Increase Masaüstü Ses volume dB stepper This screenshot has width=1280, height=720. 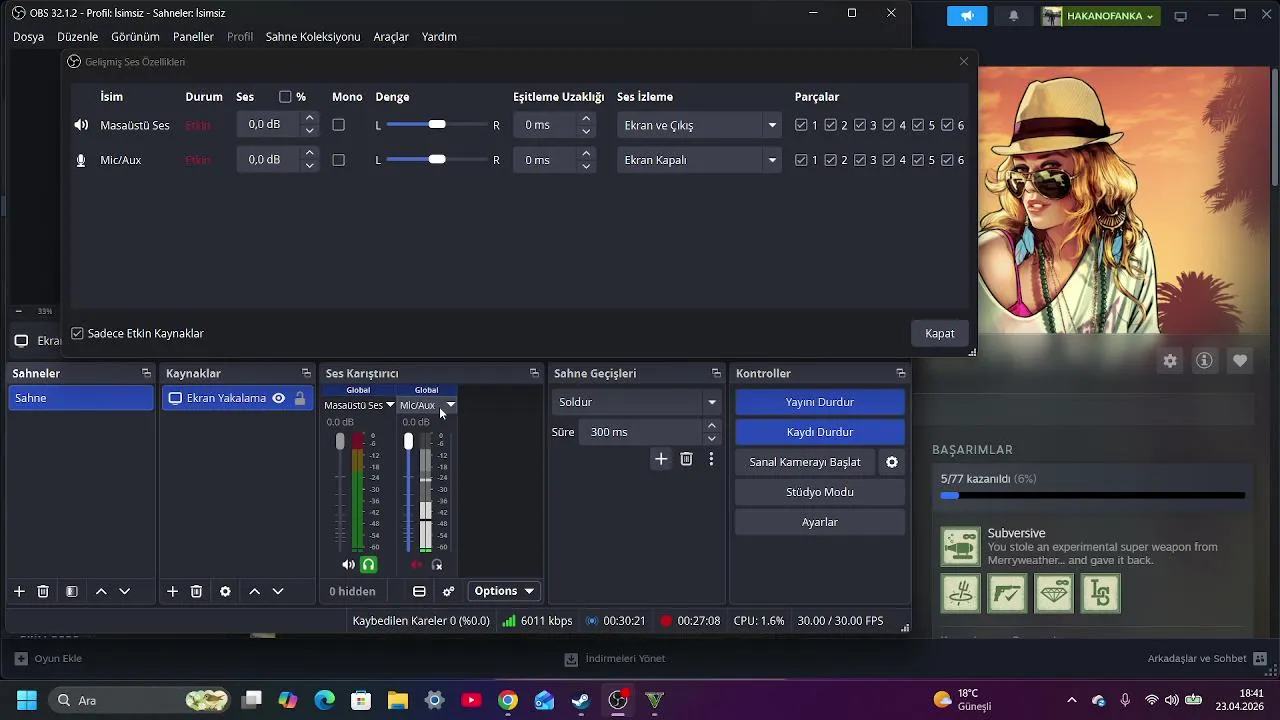coord(310,118)
